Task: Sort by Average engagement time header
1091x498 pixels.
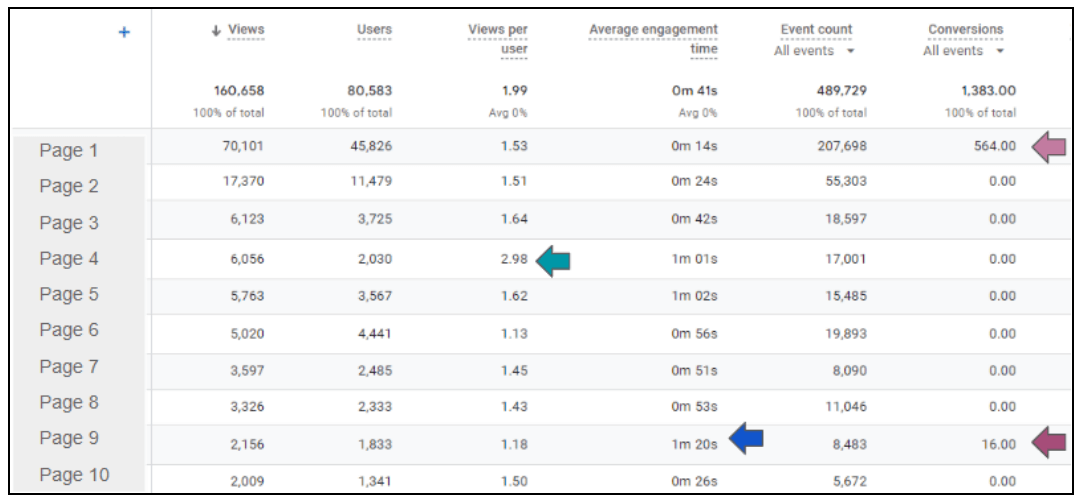Action: tap(653, 38)
